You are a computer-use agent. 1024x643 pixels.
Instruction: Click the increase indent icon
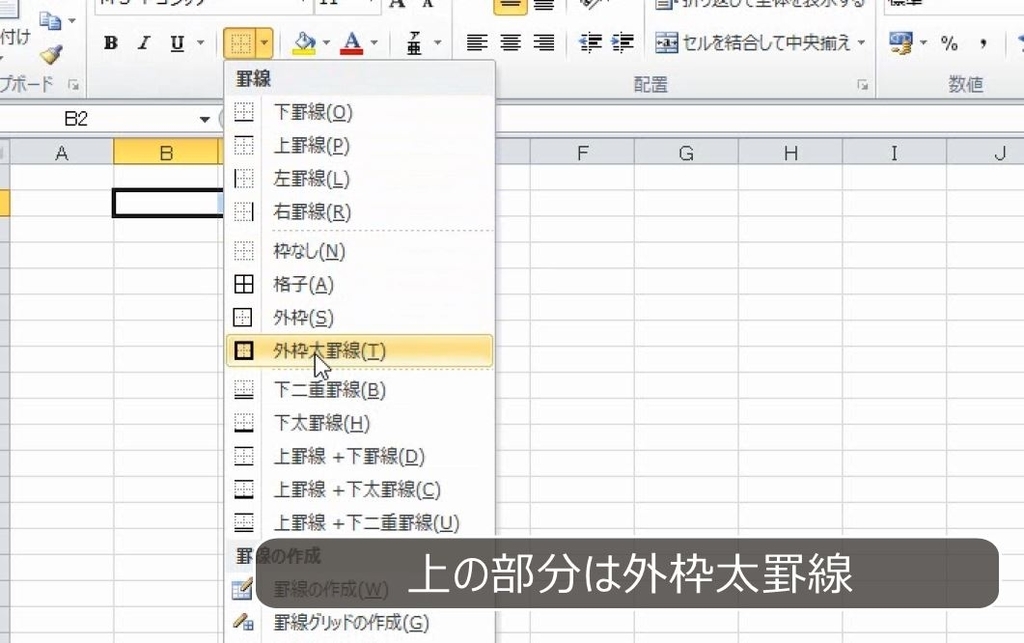pos(623,42)
